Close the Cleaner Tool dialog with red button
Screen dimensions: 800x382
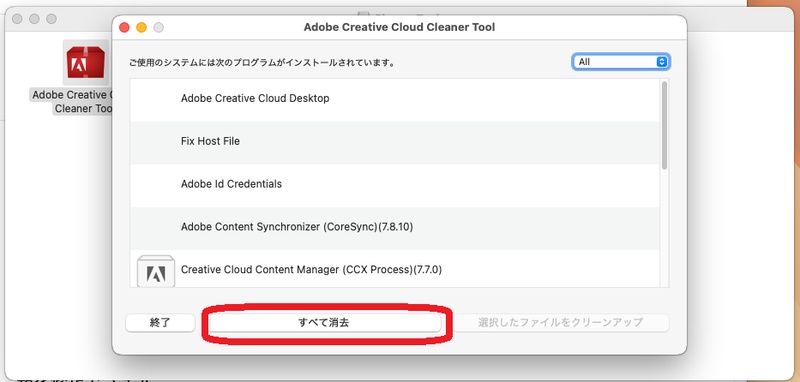pyautogui.click(x=124, y=27)
